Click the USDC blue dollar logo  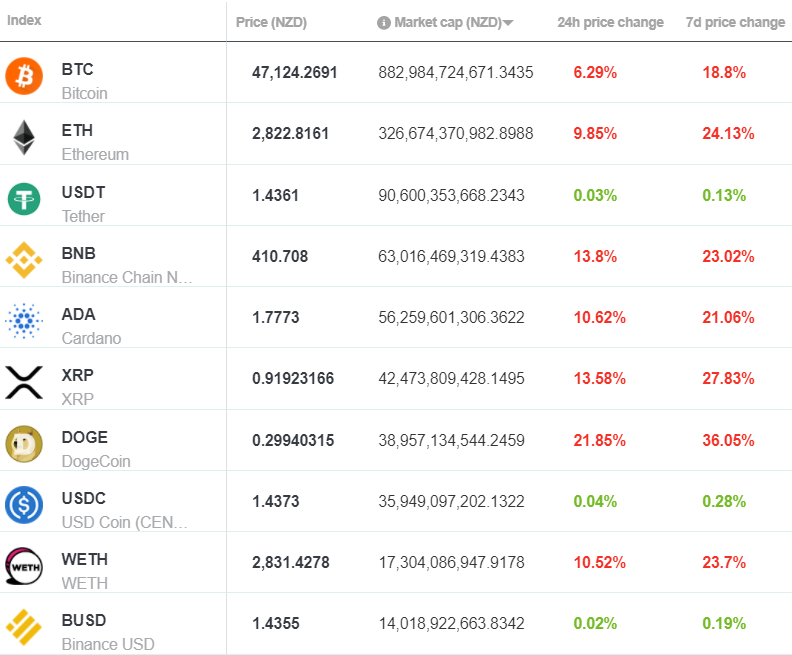[x=24, y=505]
